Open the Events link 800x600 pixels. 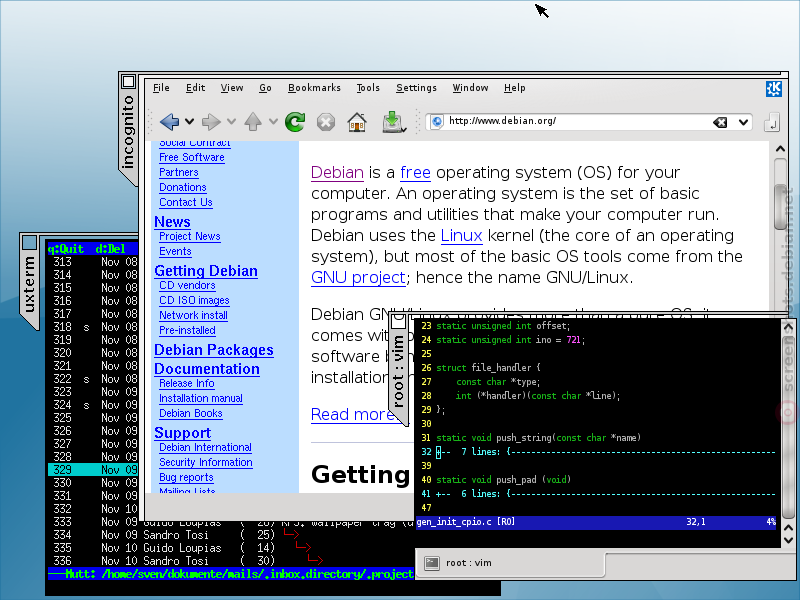pyautogui.click(x=175, y=252)
